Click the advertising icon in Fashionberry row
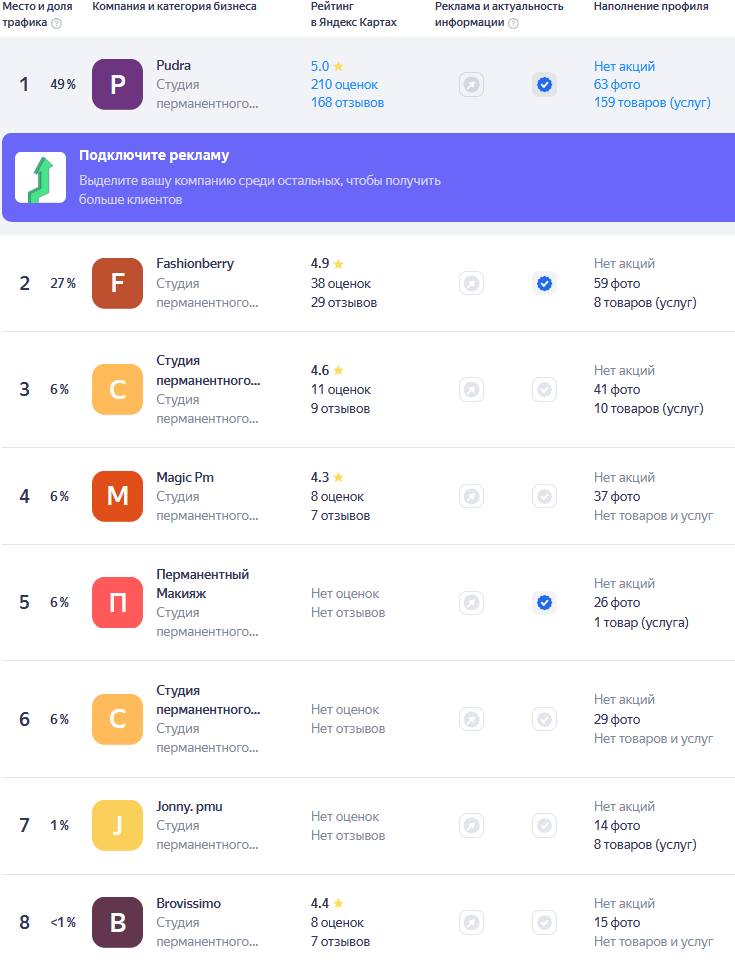This screenshot has height=965, width=735. [x=472, y=283]
